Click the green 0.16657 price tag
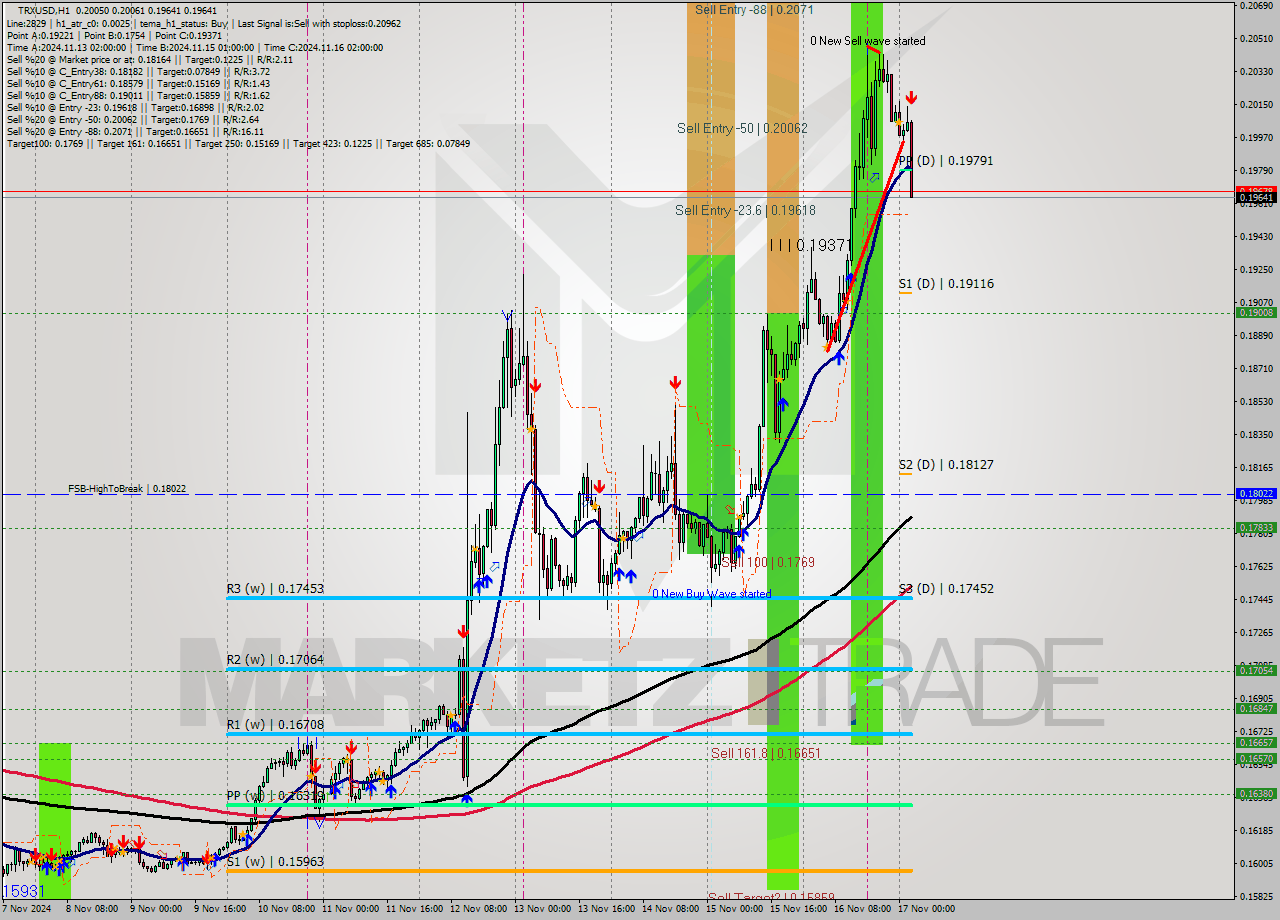This screenshot has width=1280, height=920. coord(1257,743)
